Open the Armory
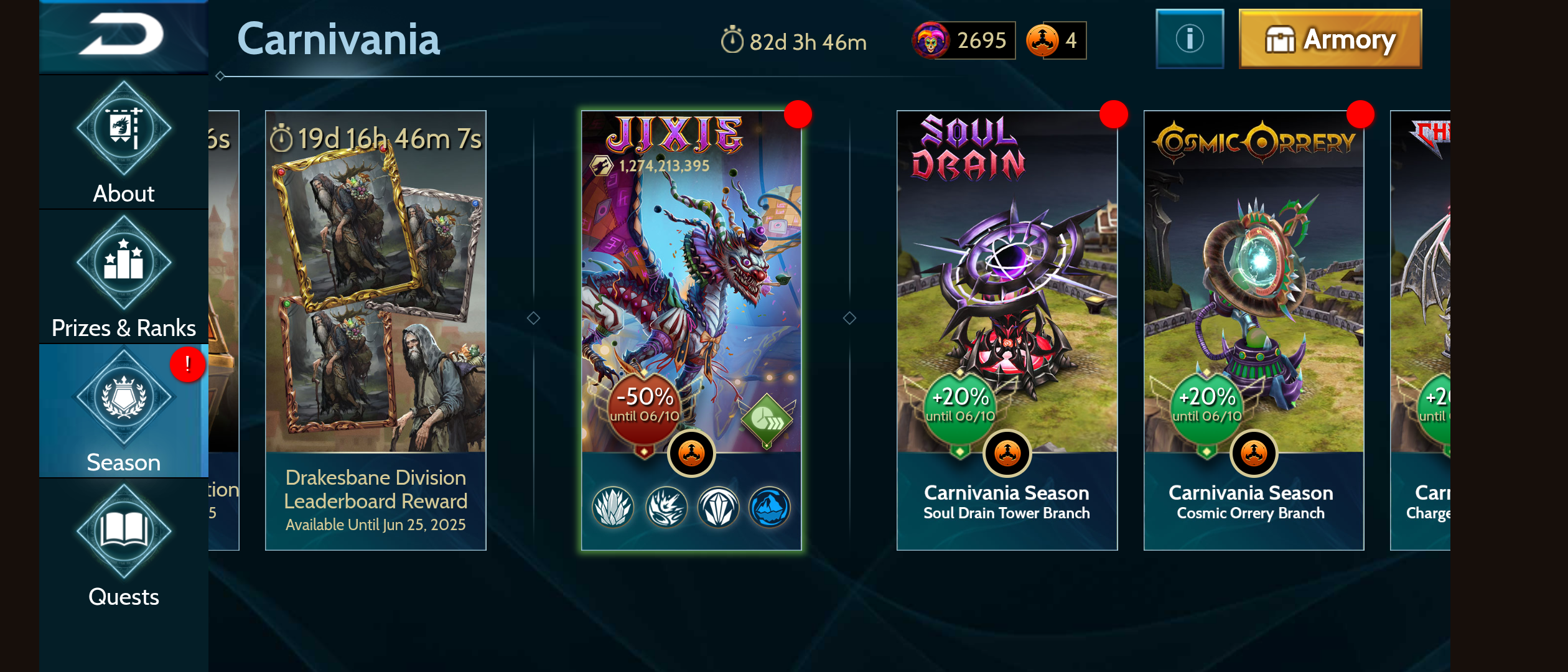 click(1330, 39)
